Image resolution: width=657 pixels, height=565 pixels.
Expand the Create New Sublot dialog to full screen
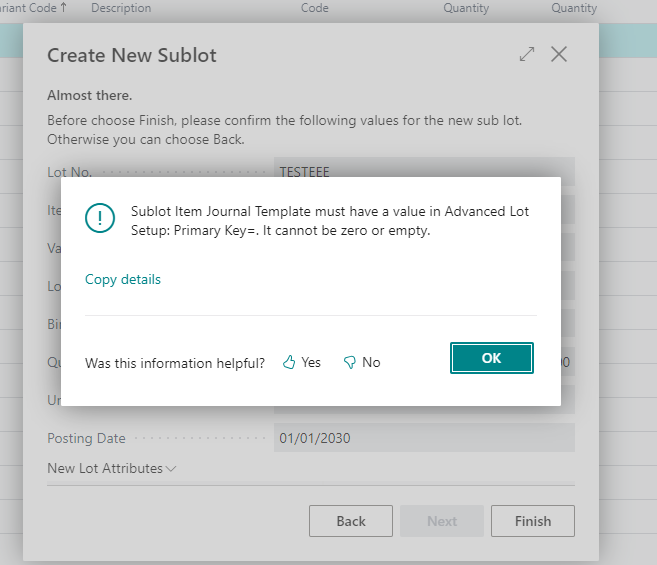[527, 55]
